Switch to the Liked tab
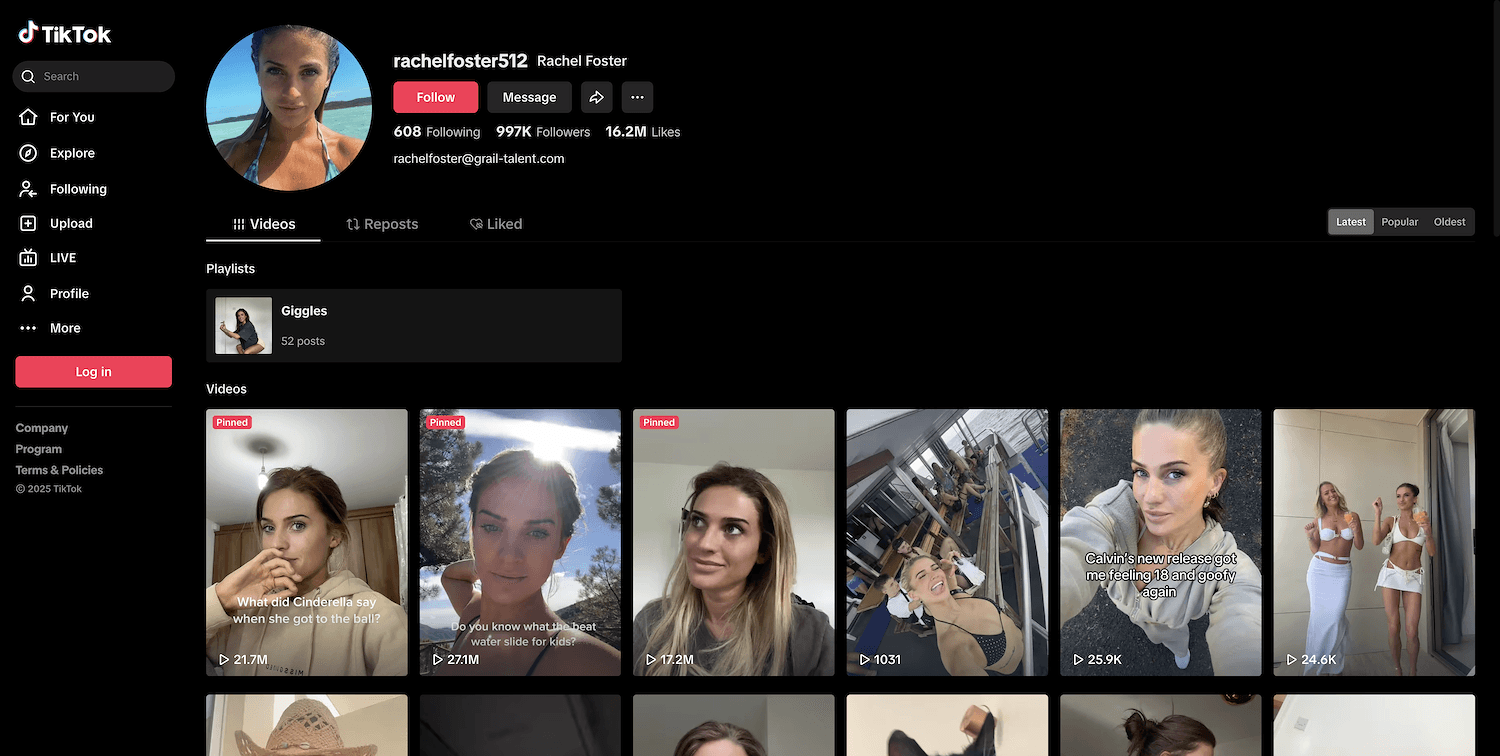This screenshot has height=756, width=1500. [496, 224]
